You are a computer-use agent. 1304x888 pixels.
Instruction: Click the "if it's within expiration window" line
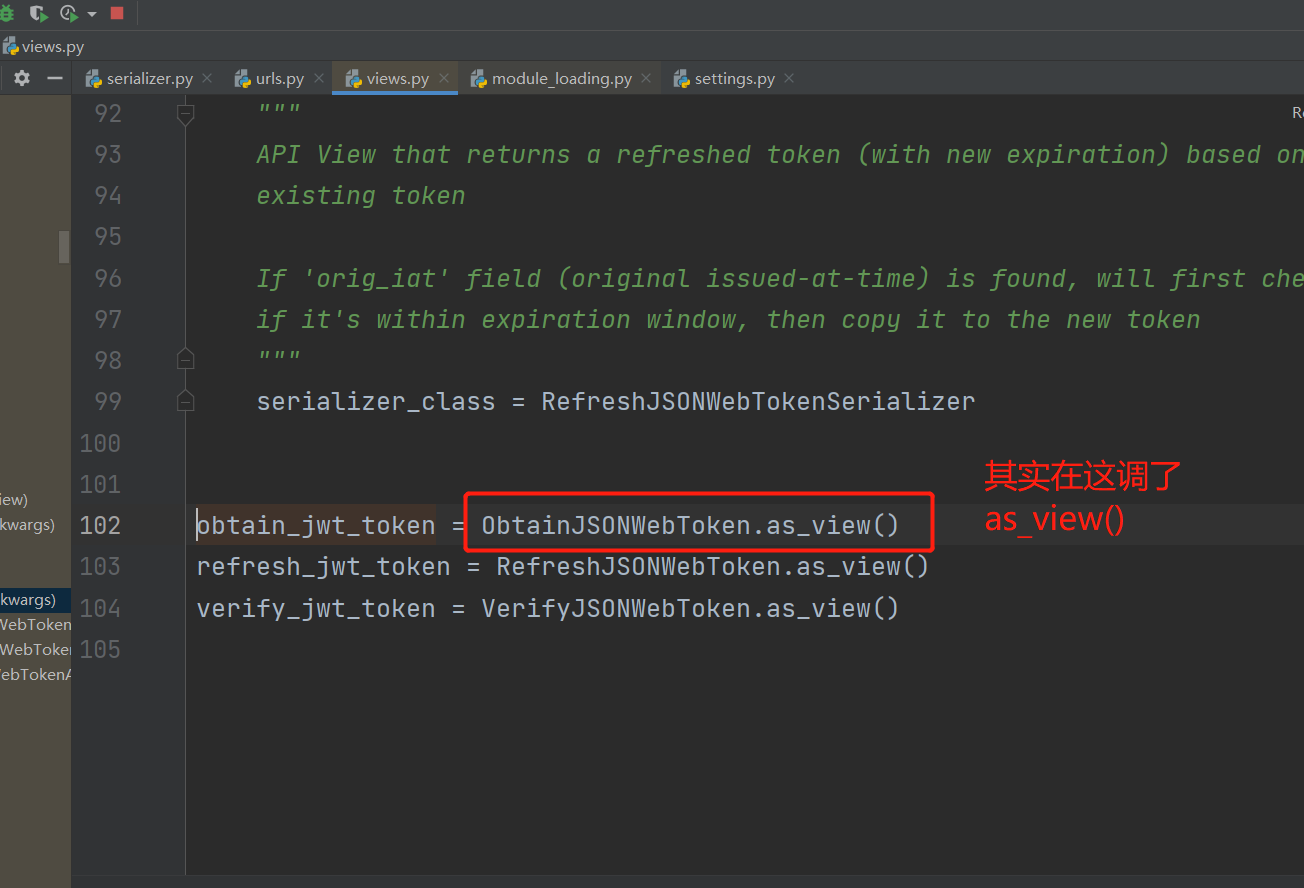point(728,319)
